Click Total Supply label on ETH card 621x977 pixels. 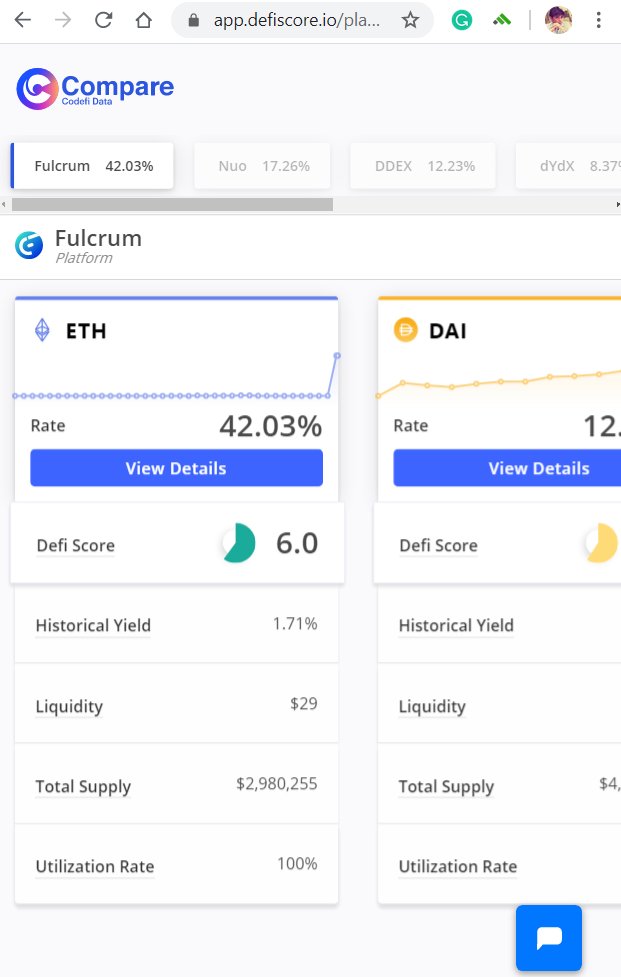pyautogui.click(x=83, y=786)
